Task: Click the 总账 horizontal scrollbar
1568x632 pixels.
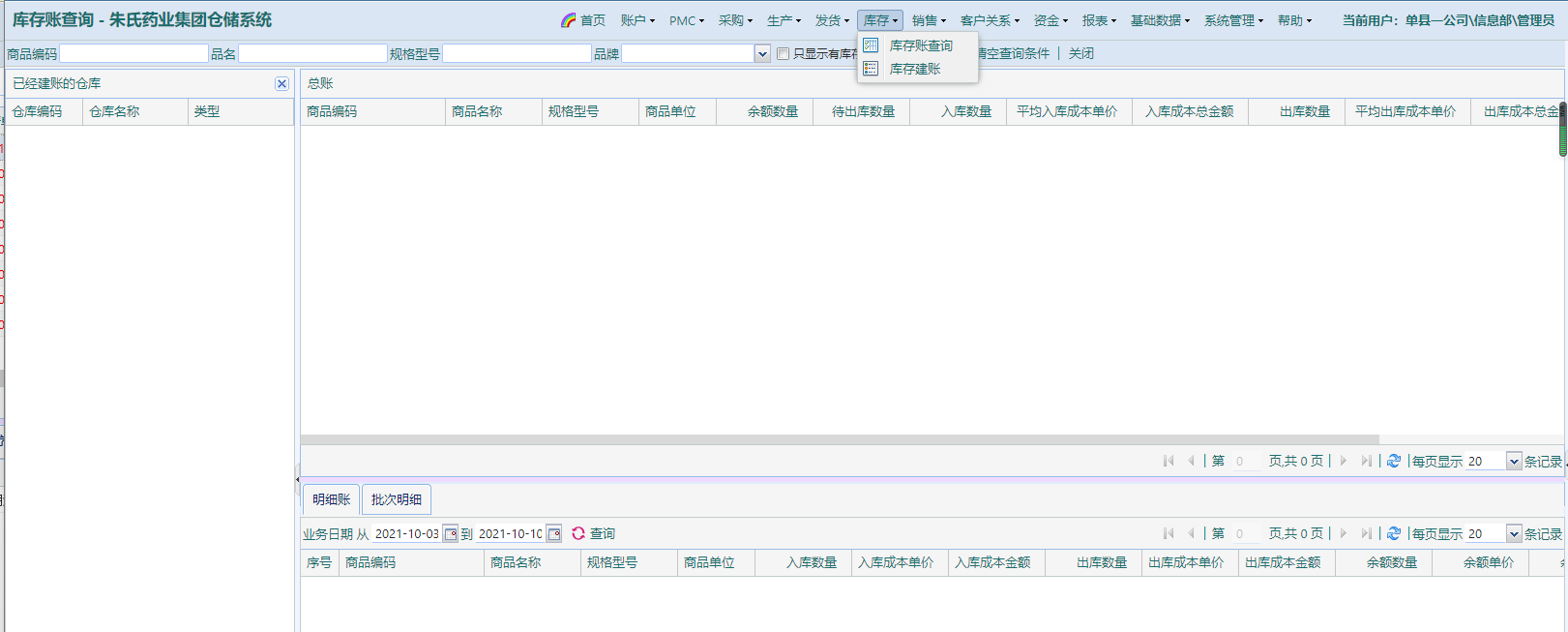Action: click(840, 439)
